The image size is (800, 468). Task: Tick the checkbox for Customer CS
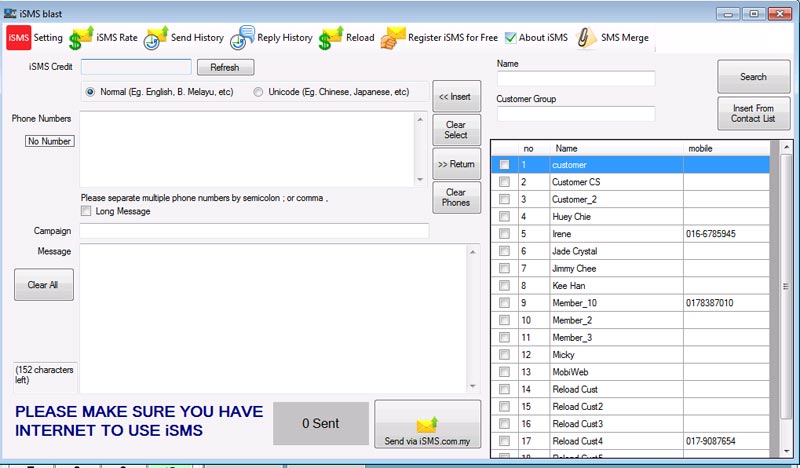point(505,182)
